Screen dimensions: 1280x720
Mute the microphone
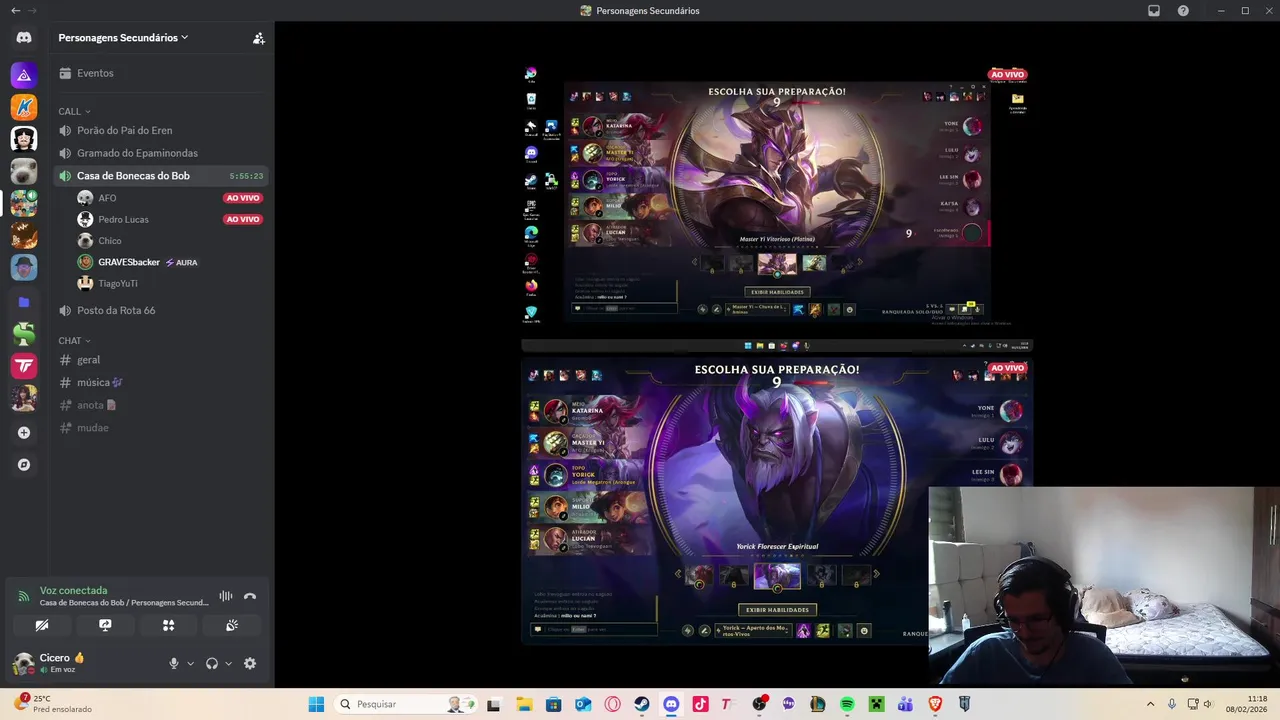pos(174,663)
